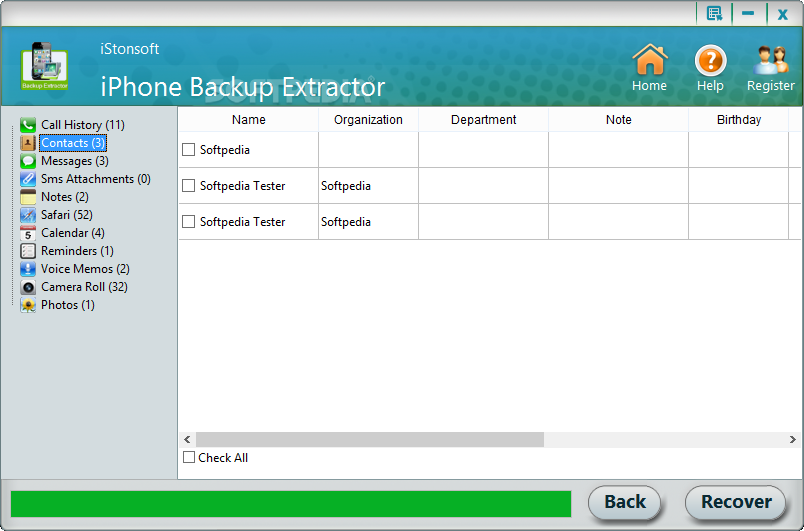Viewport: 804px width, 531px height.
Task: Click the Contacts address book icon
Action: click(x=28, y=142)
